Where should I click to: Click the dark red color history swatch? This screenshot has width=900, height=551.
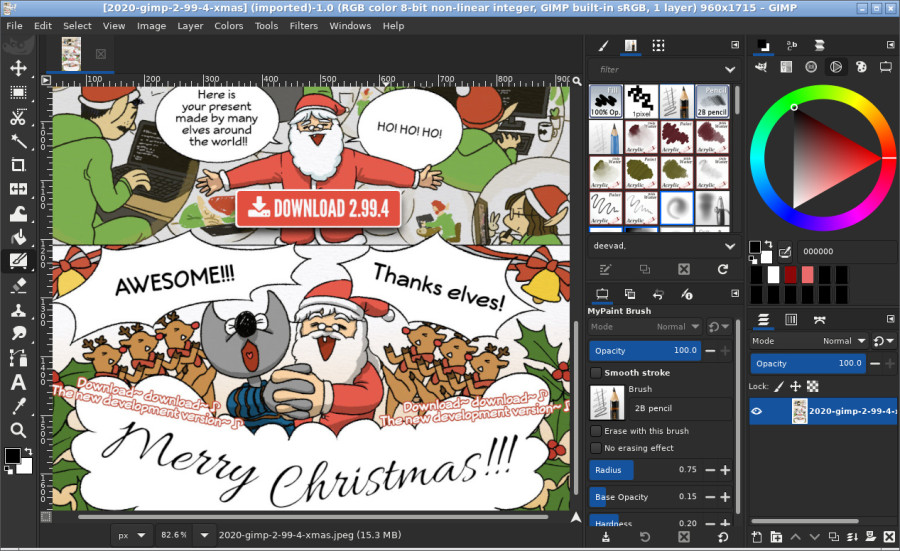coord(790,275)
